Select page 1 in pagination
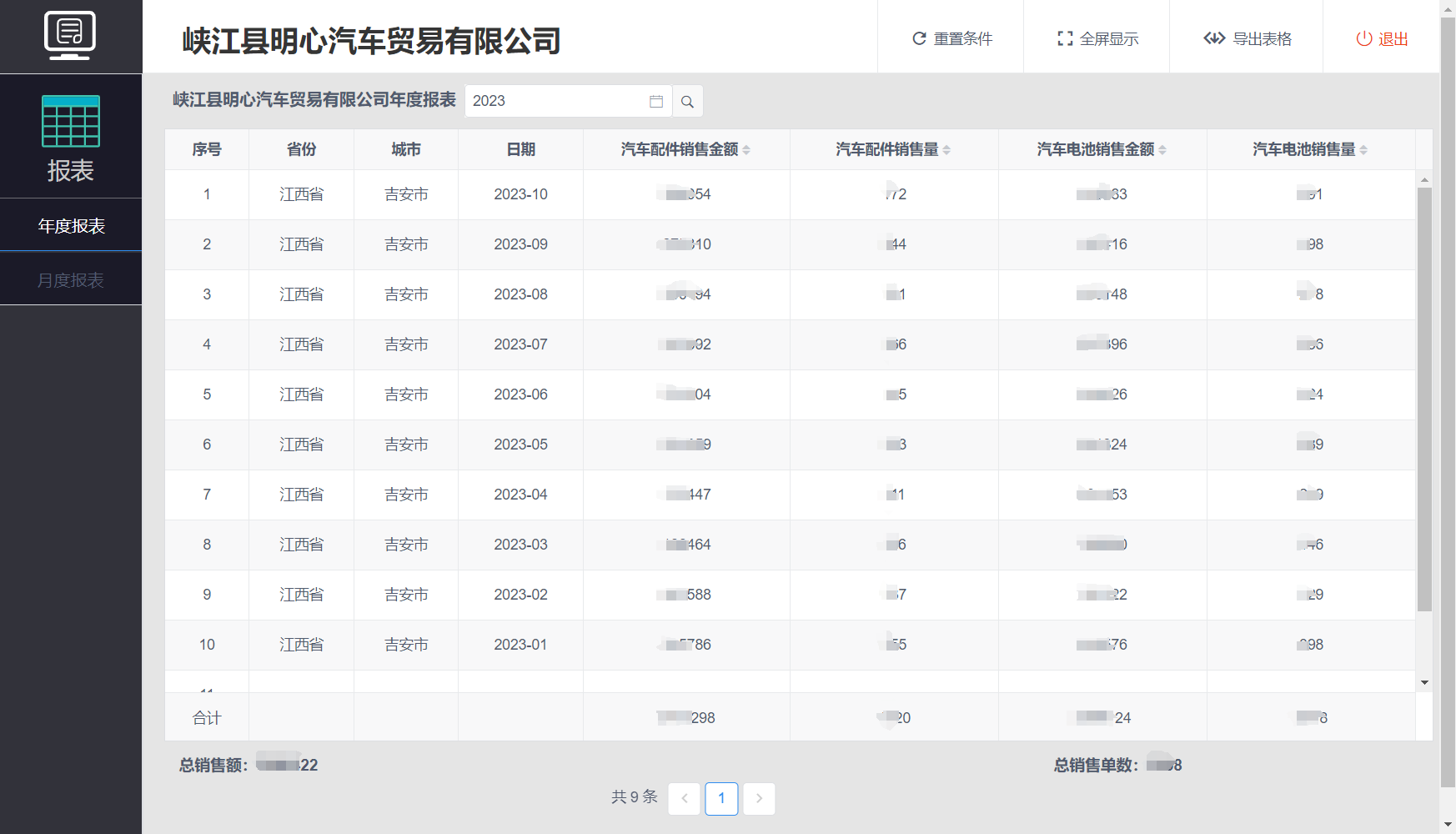1456x834 pixels. [x=721, y=798]
